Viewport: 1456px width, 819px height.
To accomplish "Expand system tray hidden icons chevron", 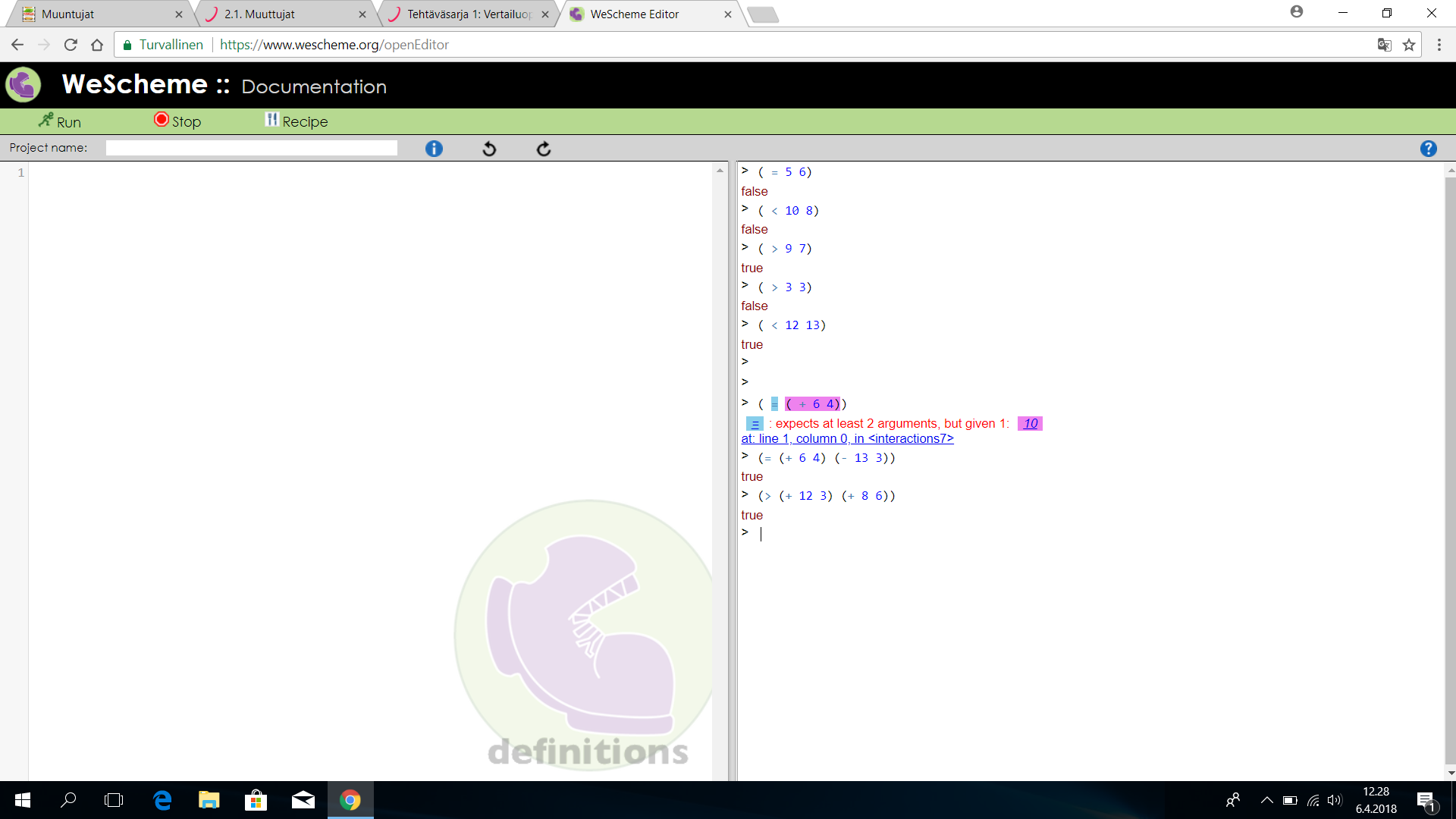I will (1266, 800).
